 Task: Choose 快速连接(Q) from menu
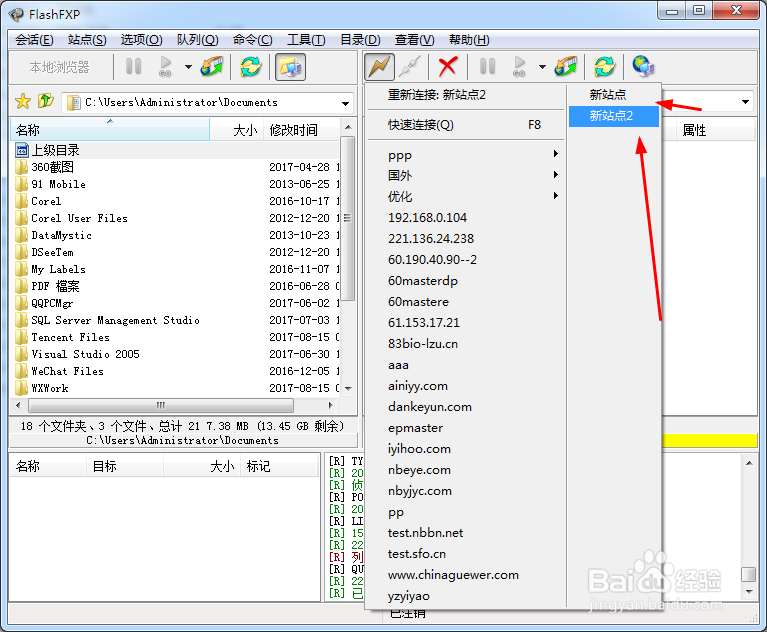pyautogui.click(x=466, y=125)
